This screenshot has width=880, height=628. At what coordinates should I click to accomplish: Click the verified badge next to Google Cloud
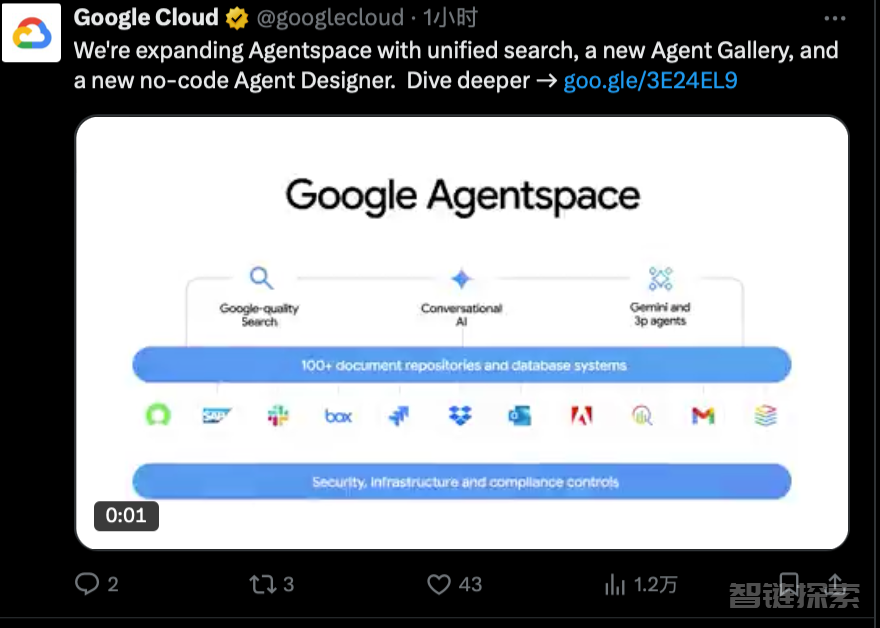[237, 19]
